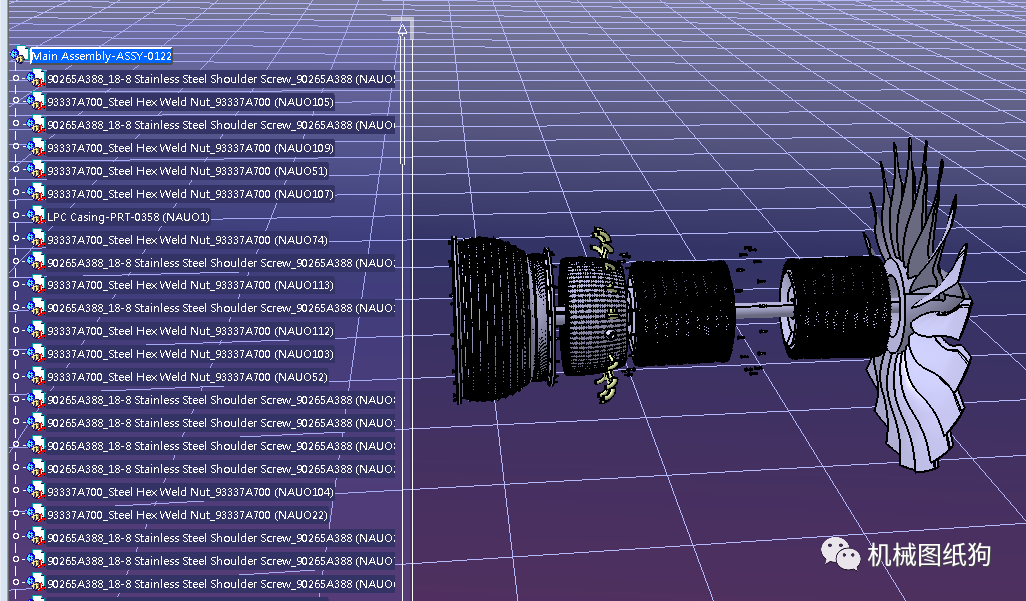Expand the Weld Nut NAUO52 tree node

pyautogui.click(x=16, y=375)
